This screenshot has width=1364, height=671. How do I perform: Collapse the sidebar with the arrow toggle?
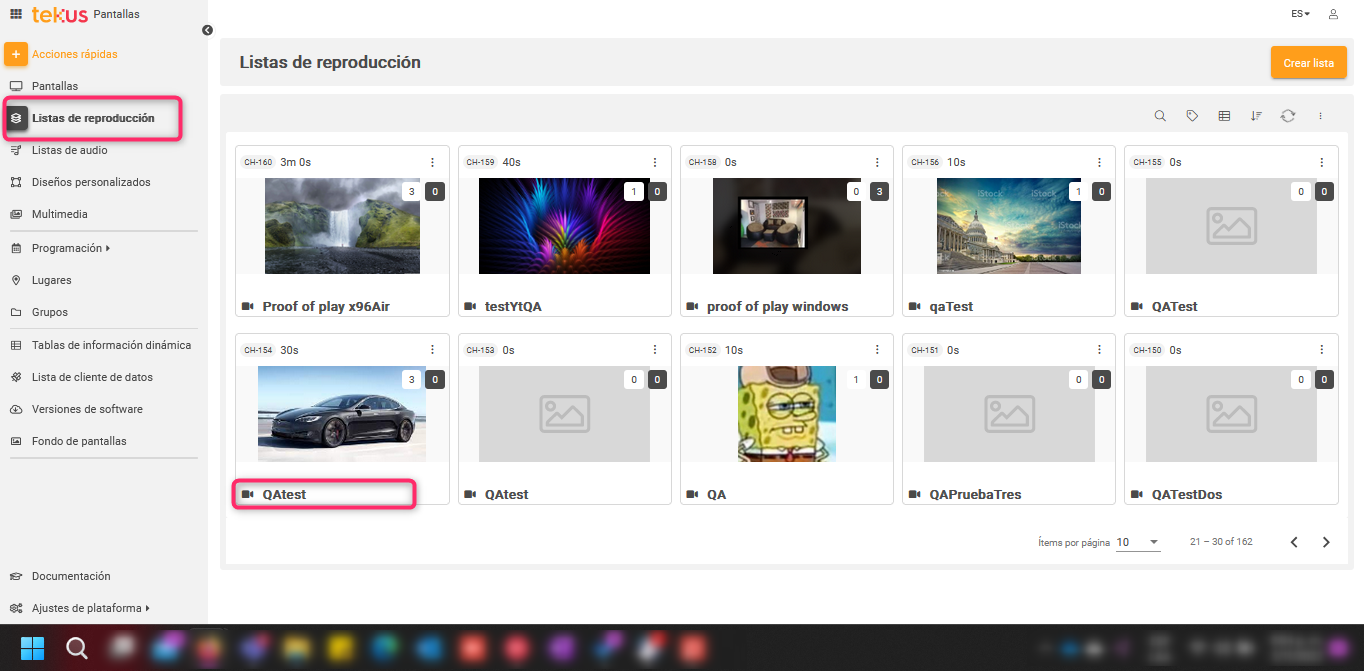[207, 30]
